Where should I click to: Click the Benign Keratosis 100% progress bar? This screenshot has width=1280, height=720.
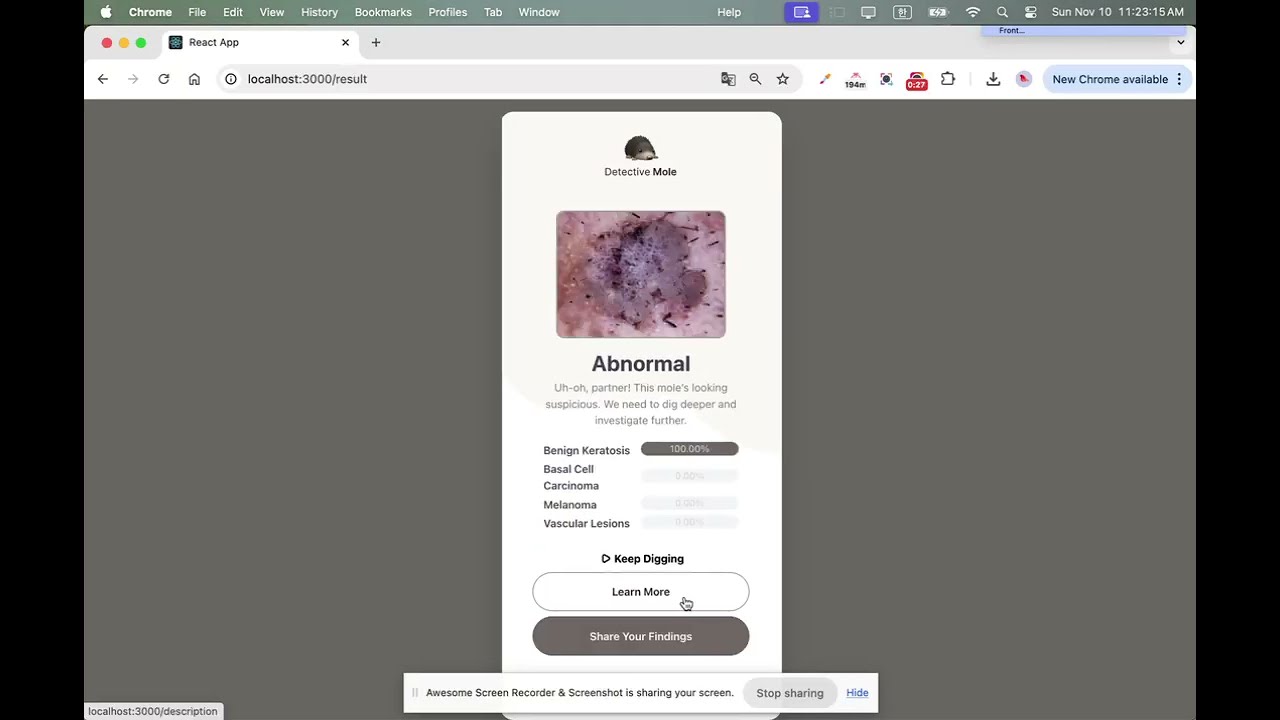(689, 449)
